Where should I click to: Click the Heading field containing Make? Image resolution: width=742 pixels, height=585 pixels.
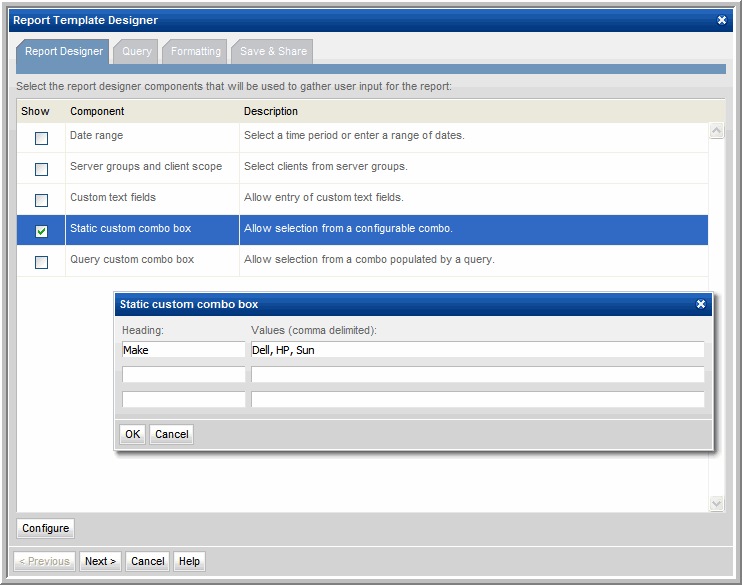183,350
